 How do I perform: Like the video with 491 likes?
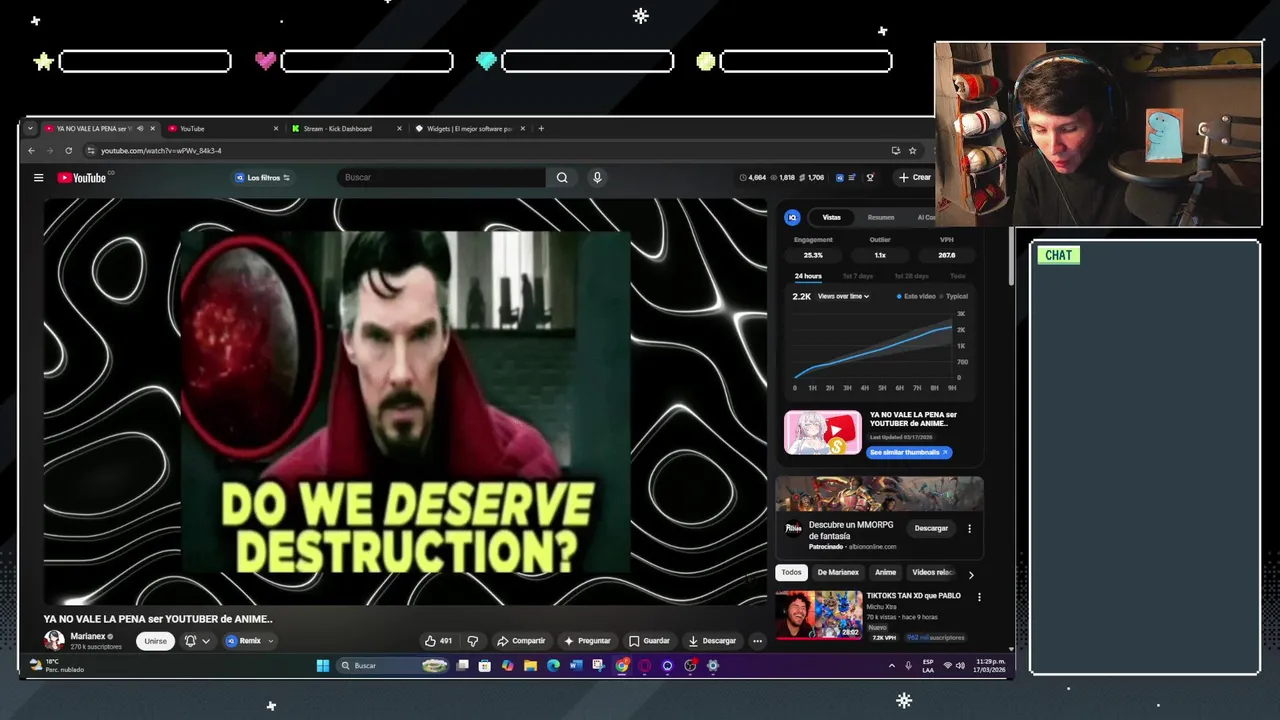coord(438,641)
